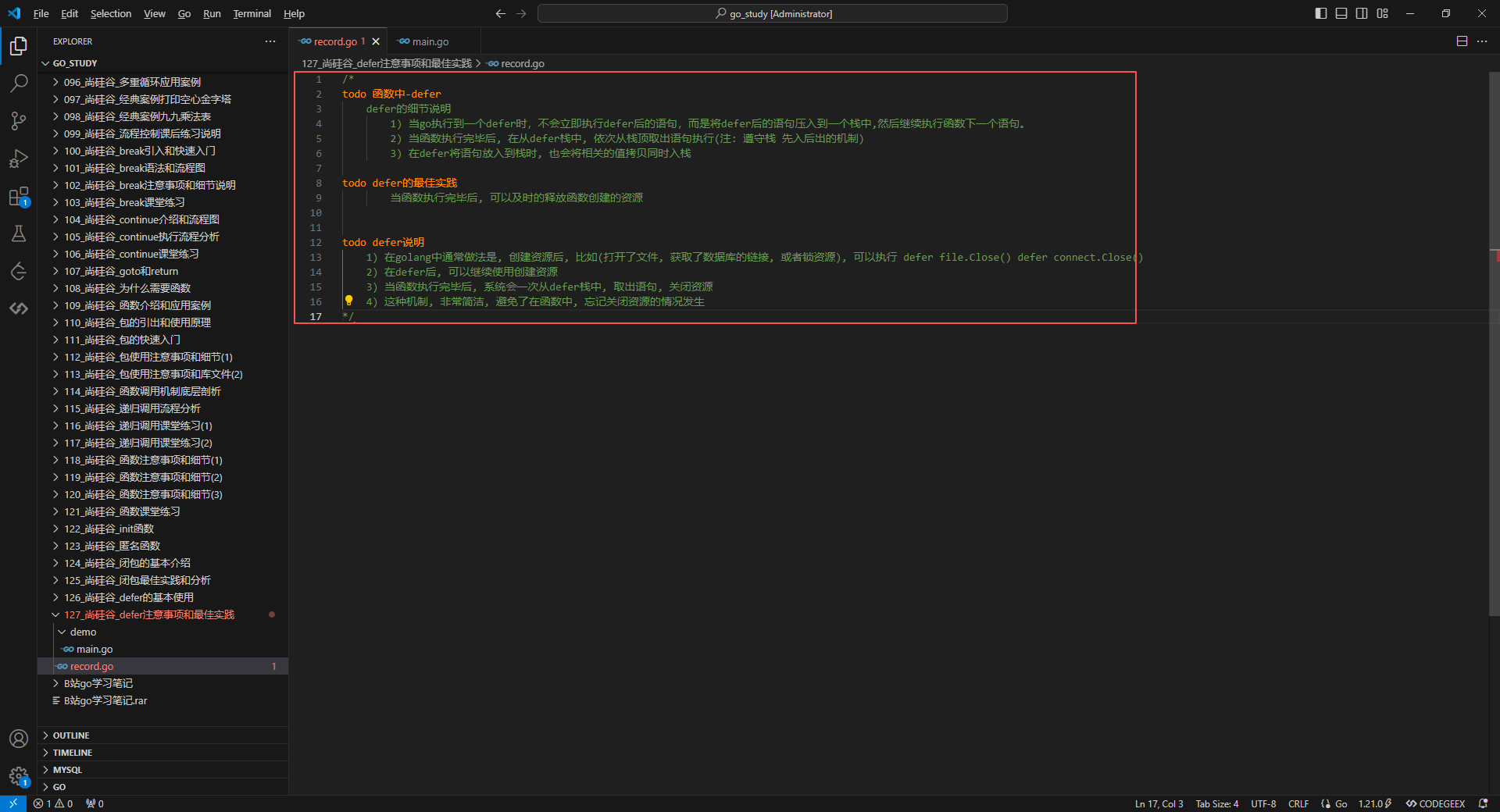
Task: Open the Testing flask view
Action: [x=19, y=233]
